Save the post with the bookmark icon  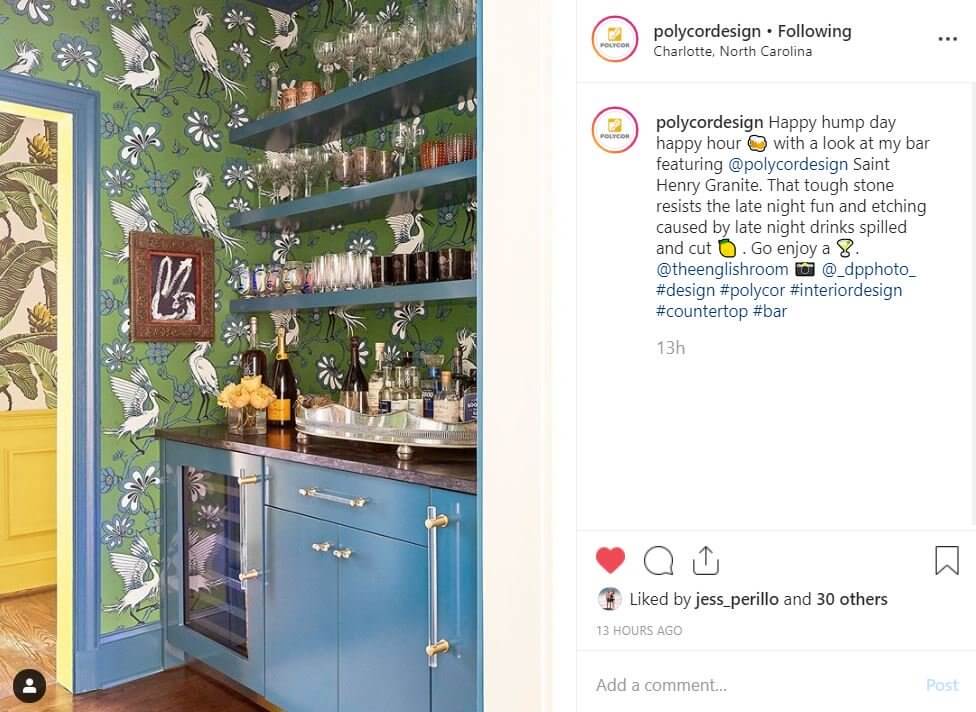[947, 560]
